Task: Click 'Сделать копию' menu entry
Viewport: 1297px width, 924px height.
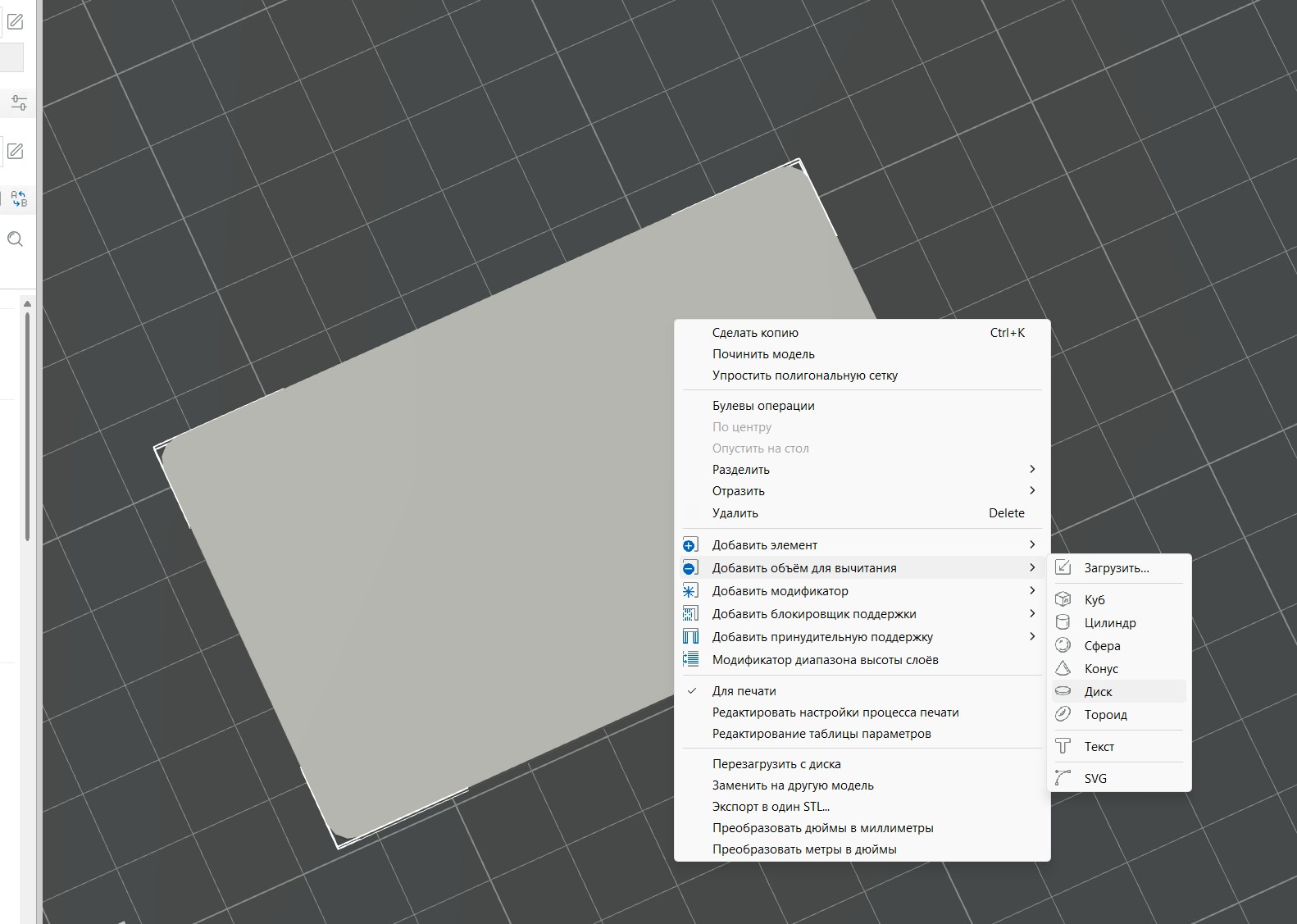Action: (754, 332)
